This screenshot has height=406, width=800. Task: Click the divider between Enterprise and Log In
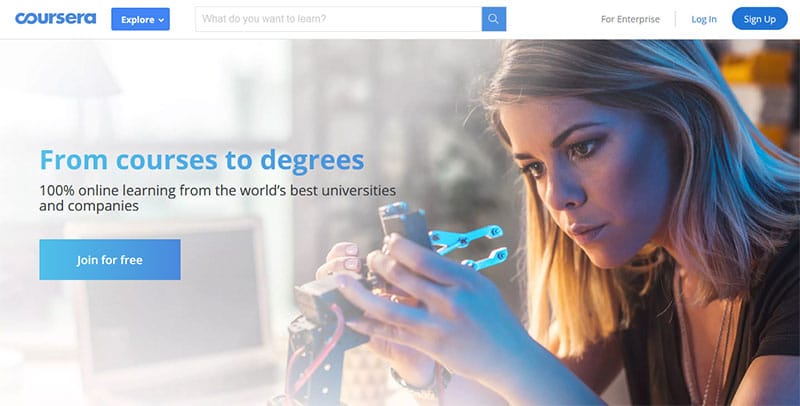676,19
